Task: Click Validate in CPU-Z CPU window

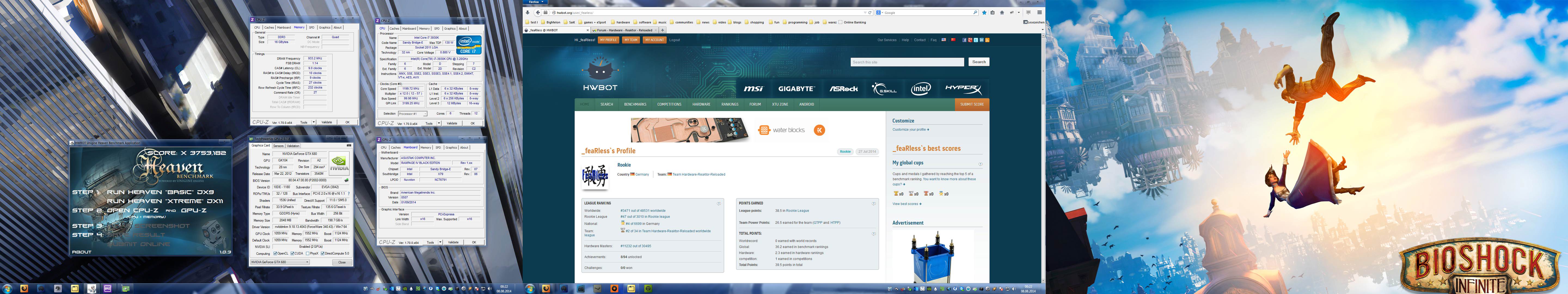Action: coord(452,123)
